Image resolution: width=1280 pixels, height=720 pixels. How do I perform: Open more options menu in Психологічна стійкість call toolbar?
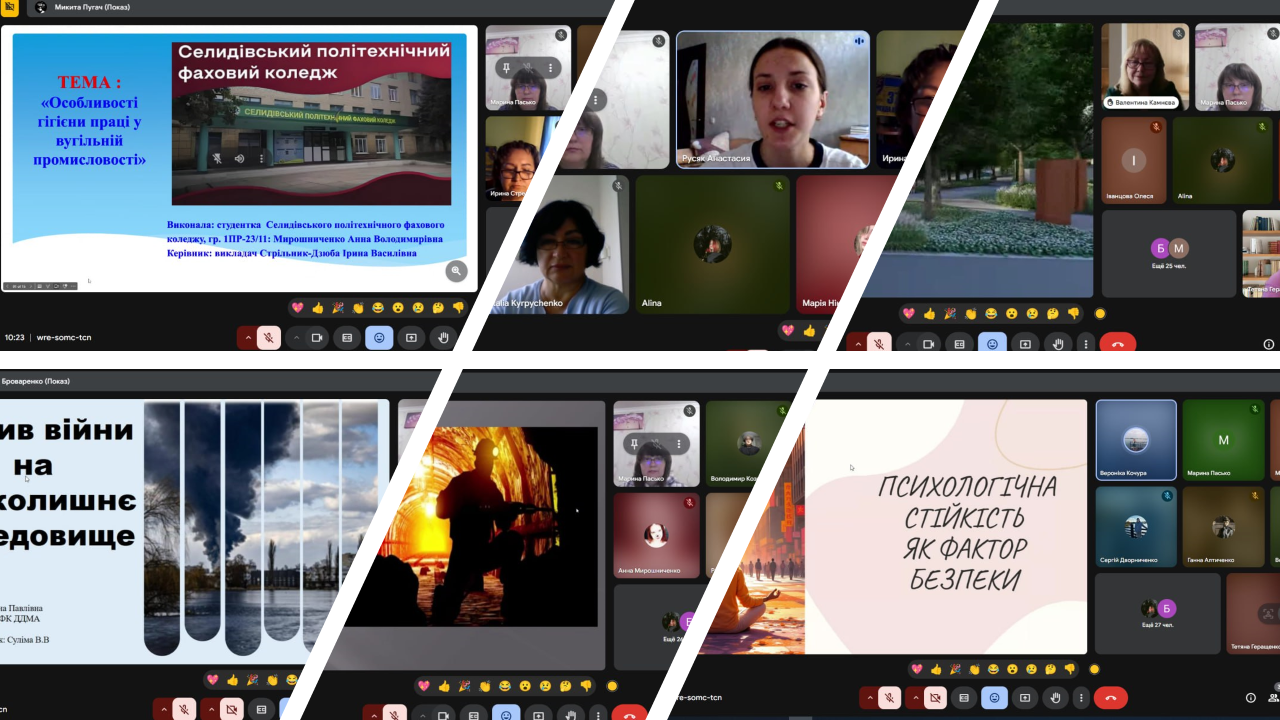[1080, 698]
